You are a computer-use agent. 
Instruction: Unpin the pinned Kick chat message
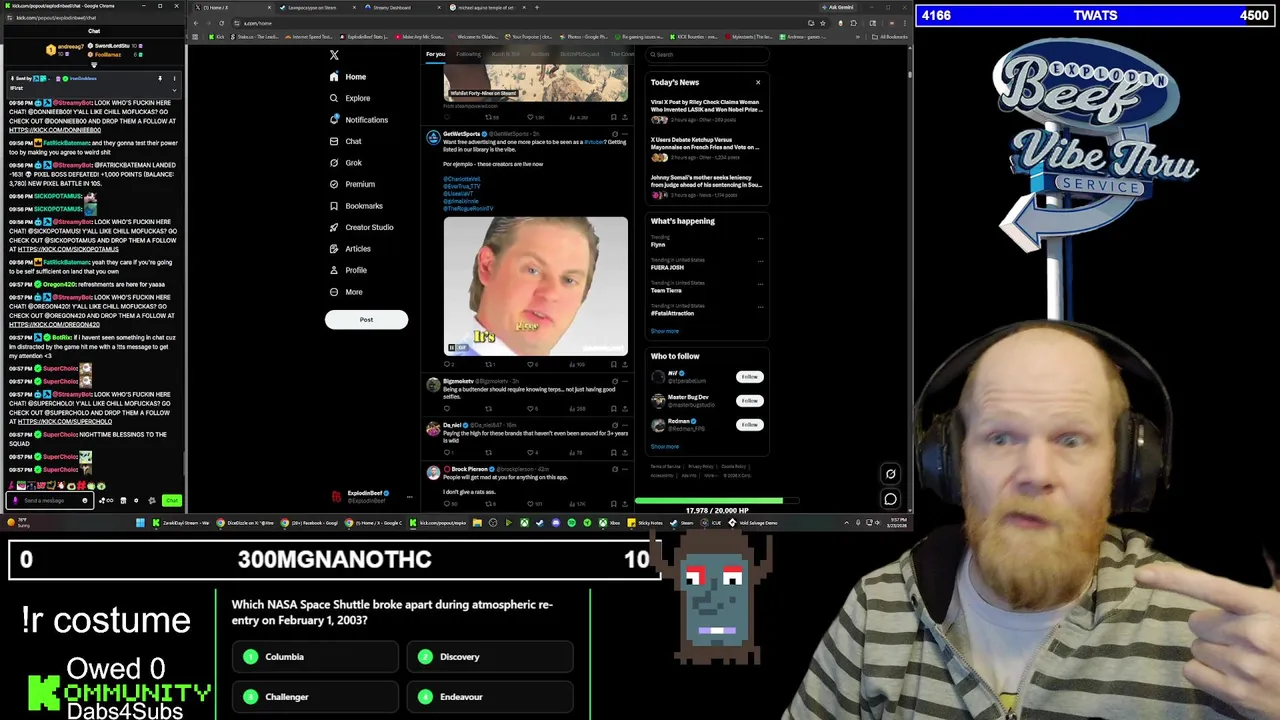[160, 78]
